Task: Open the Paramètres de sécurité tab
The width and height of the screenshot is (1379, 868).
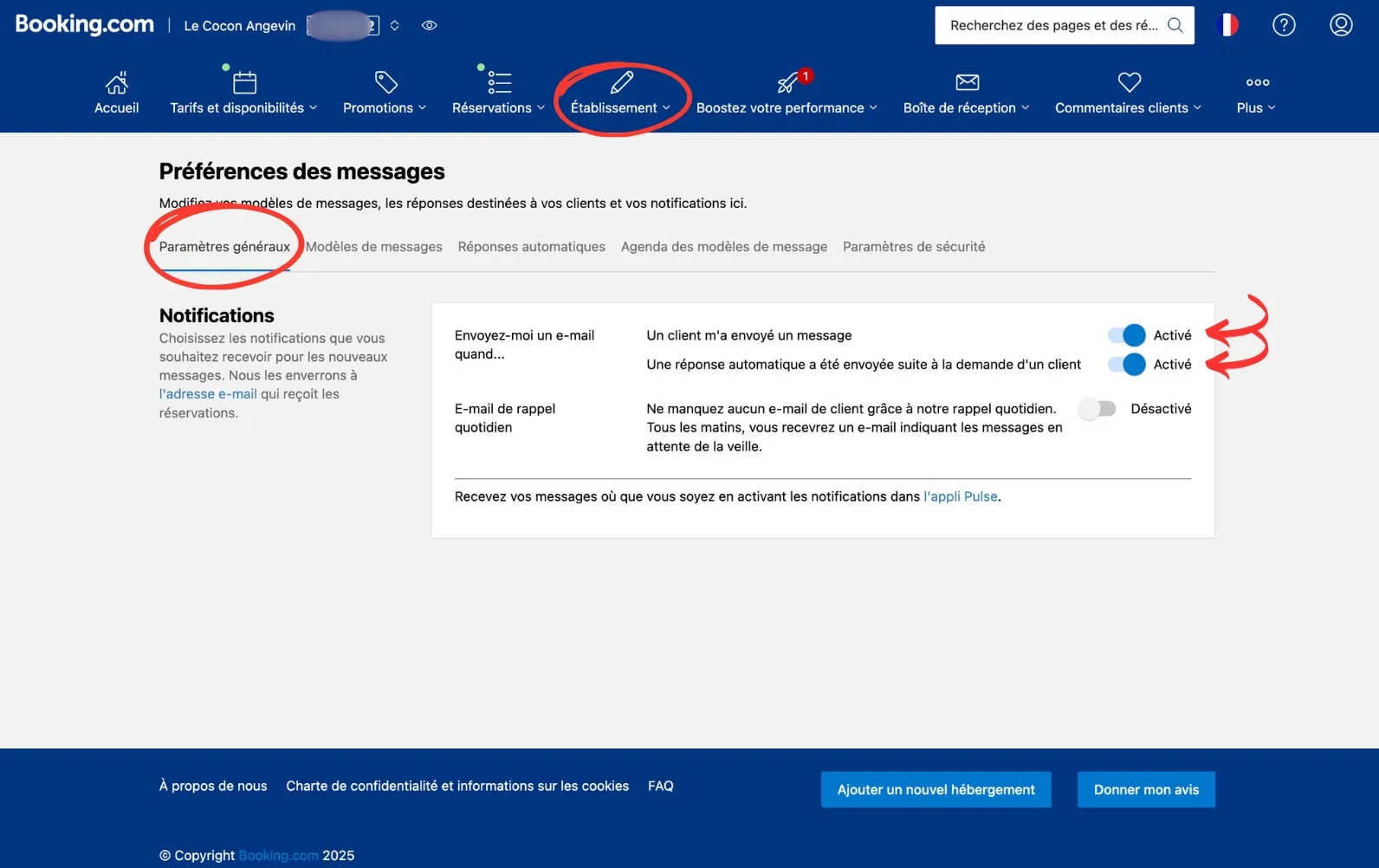Action: (x=914, y=247)
